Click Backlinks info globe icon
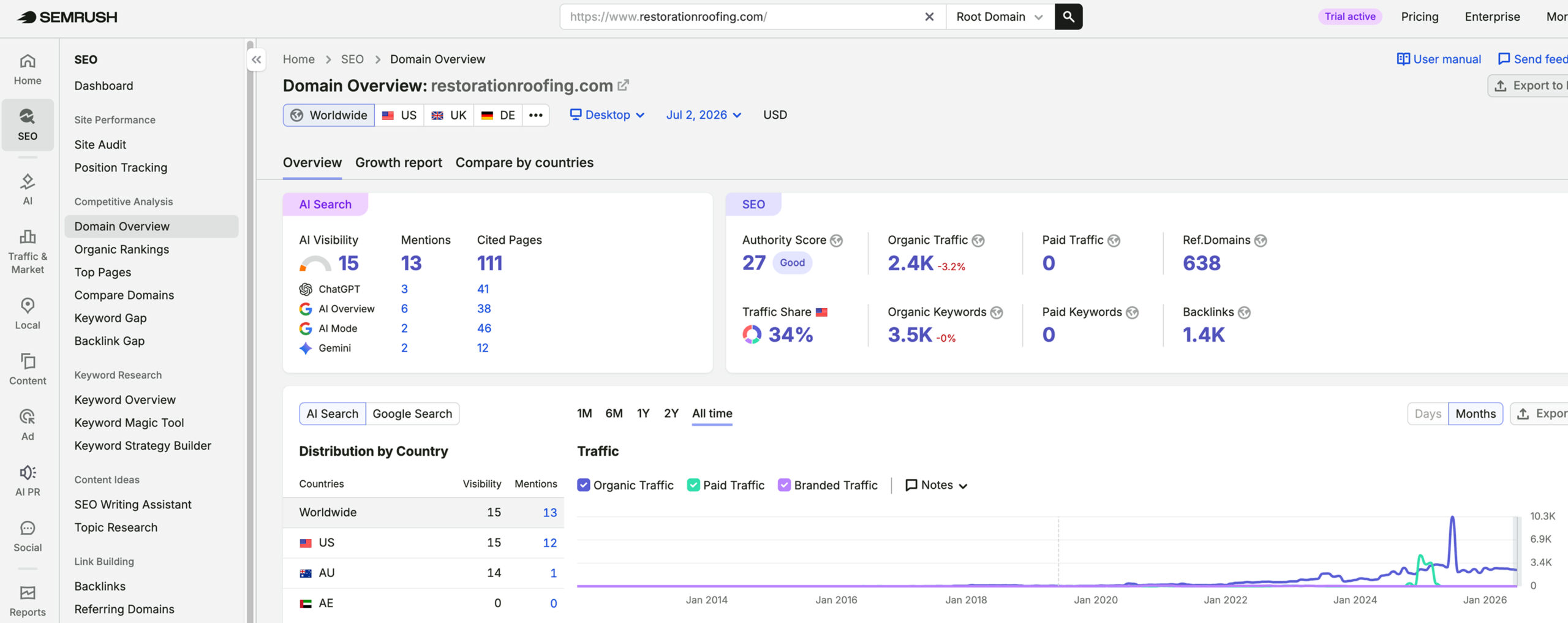1568x623 pixels. (x=1244, y=312)
